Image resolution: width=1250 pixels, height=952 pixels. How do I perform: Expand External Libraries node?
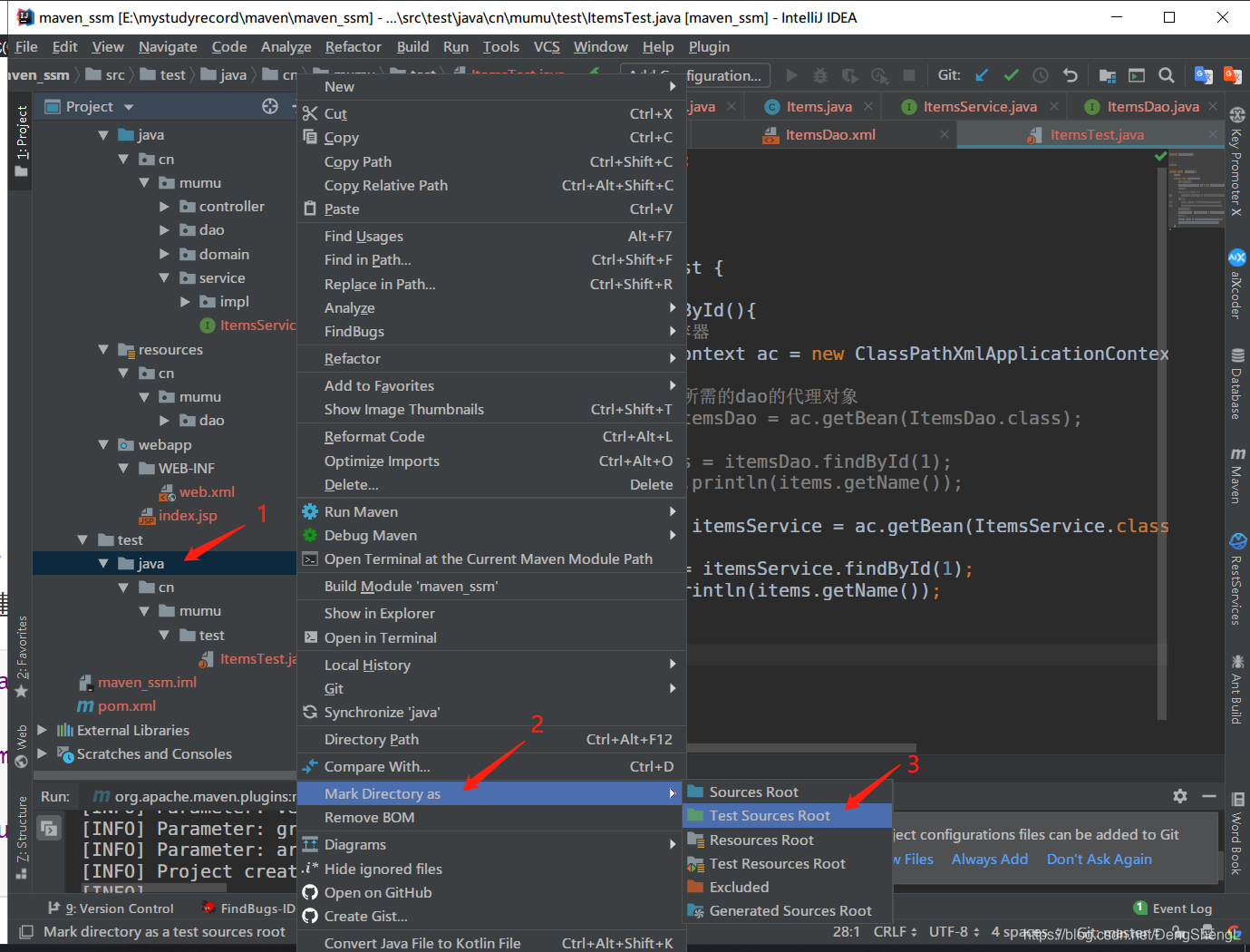click(42, 730)
